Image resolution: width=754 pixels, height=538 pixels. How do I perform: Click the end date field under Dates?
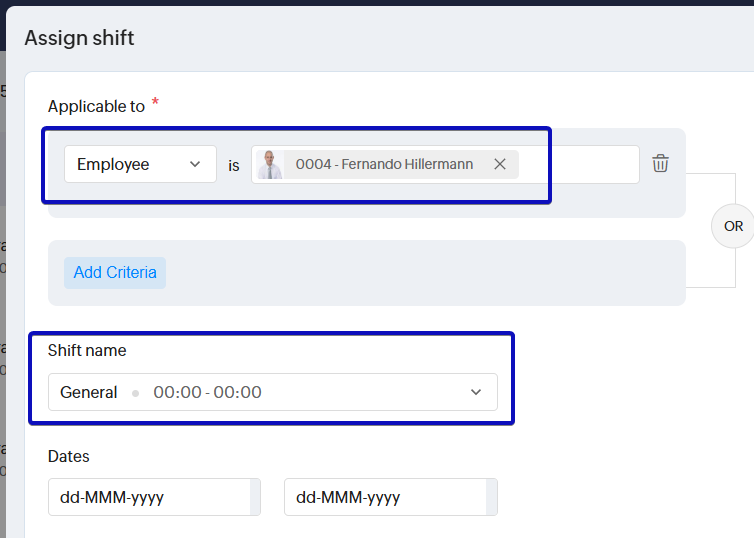(x=384, y=497)
